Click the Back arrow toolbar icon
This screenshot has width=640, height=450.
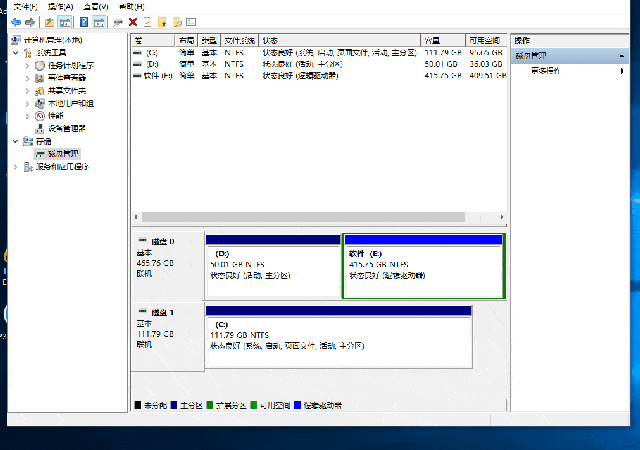click(16, 22)
